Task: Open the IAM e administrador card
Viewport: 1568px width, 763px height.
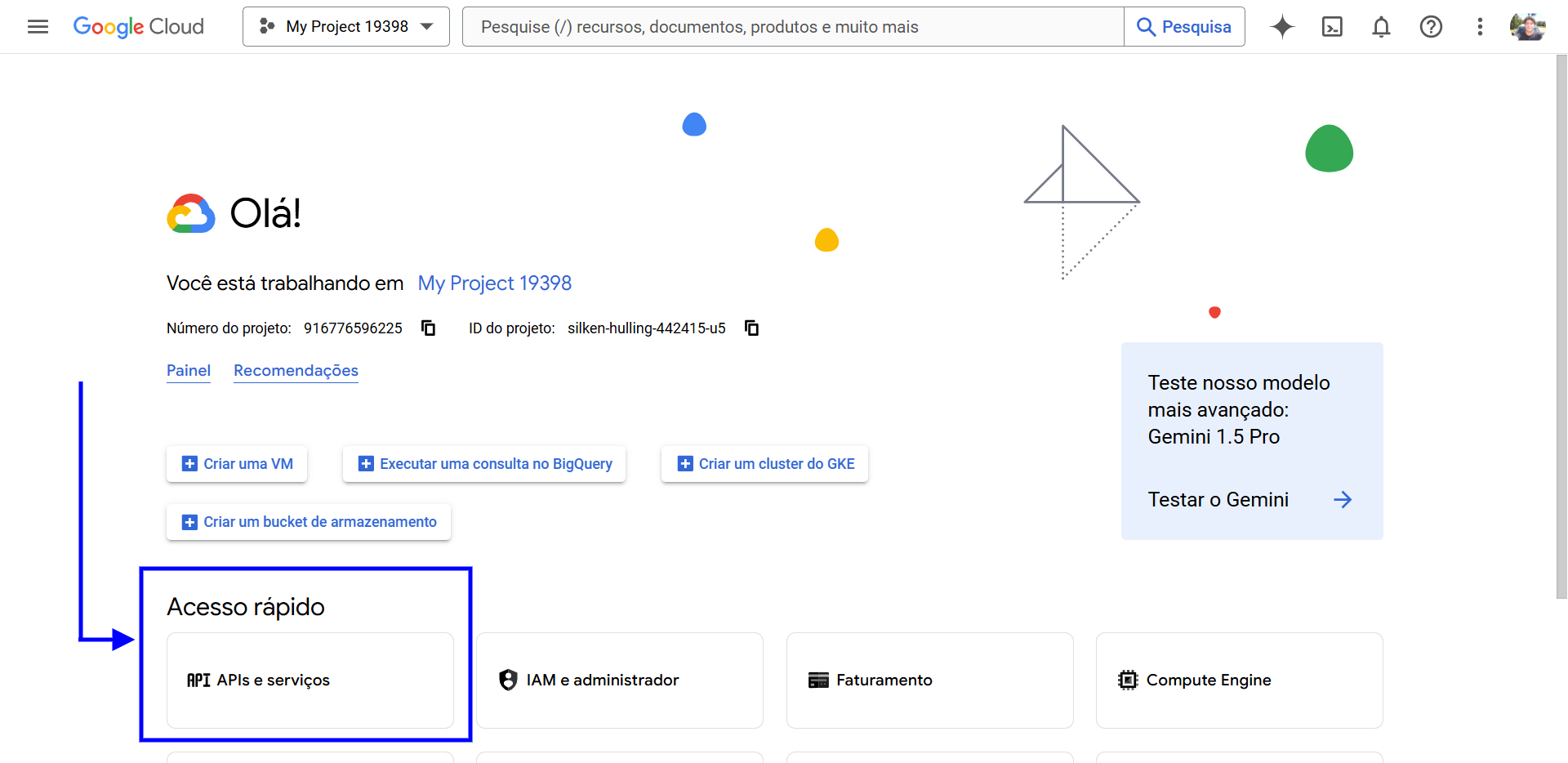Action: pyautogui.click(x=620, y=680)
